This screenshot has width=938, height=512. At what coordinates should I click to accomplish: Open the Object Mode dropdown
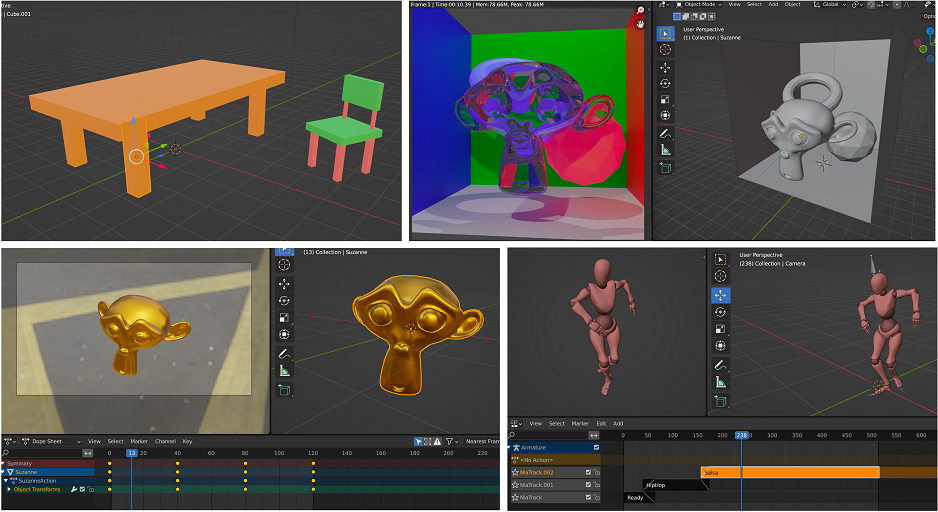tap(698, 4)
